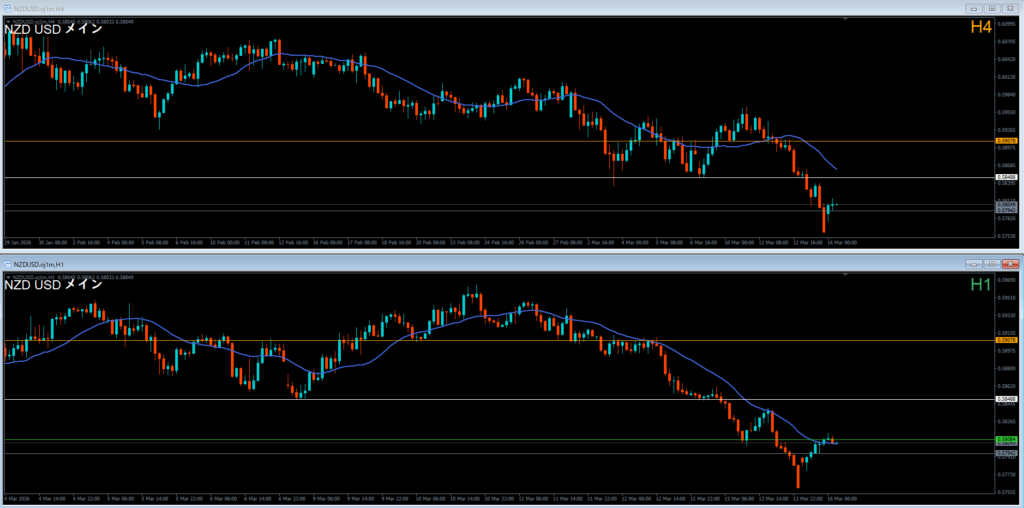Viewport: 1024px width, 508px height.
Task: Expand one-click trading arrow in H1 chart
Action: tap(7, 277)
